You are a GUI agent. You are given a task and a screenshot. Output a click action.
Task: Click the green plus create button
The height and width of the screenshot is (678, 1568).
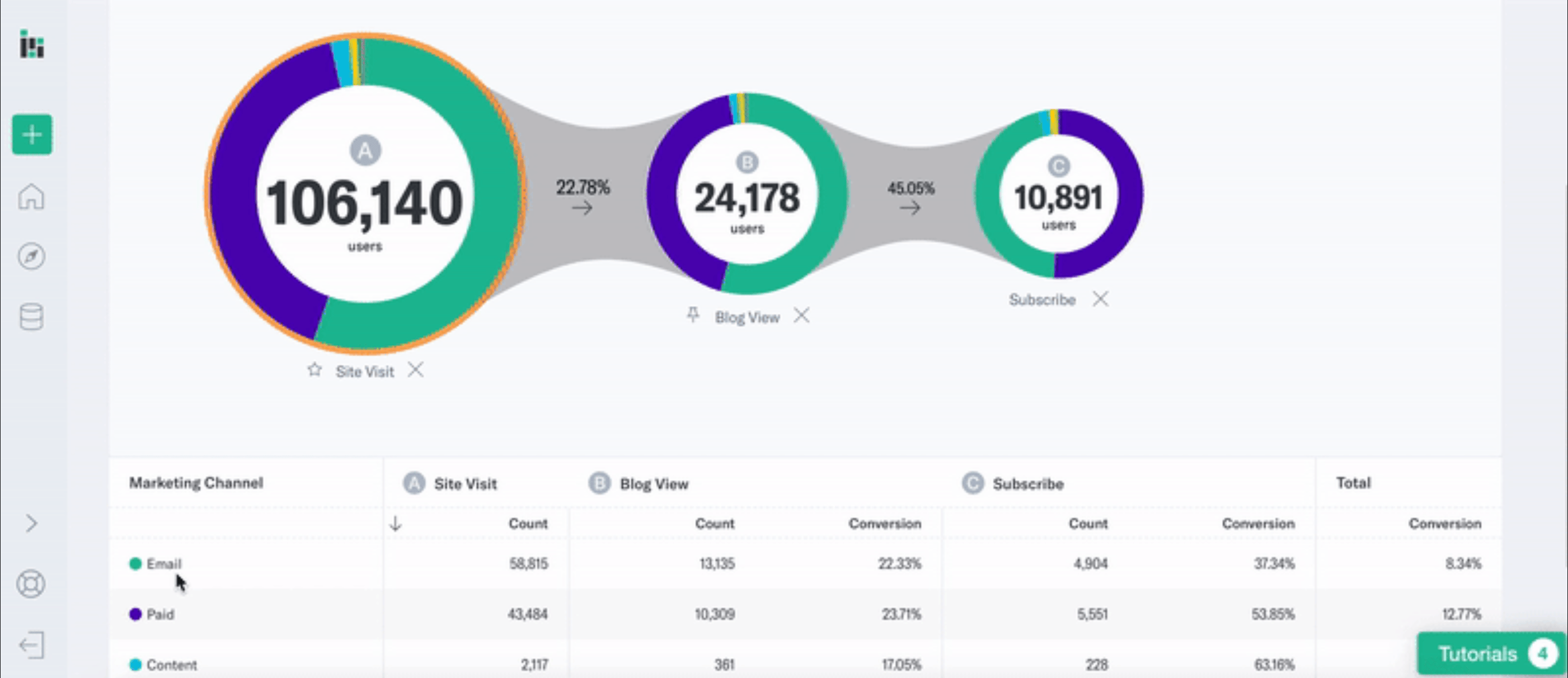(32, 134)
